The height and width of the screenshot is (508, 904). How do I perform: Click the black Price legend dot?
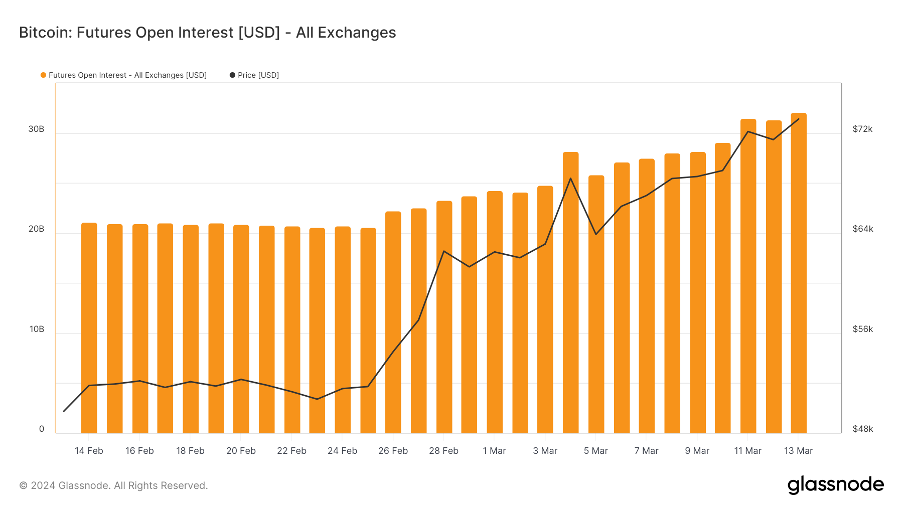click(x=233, y=75)
